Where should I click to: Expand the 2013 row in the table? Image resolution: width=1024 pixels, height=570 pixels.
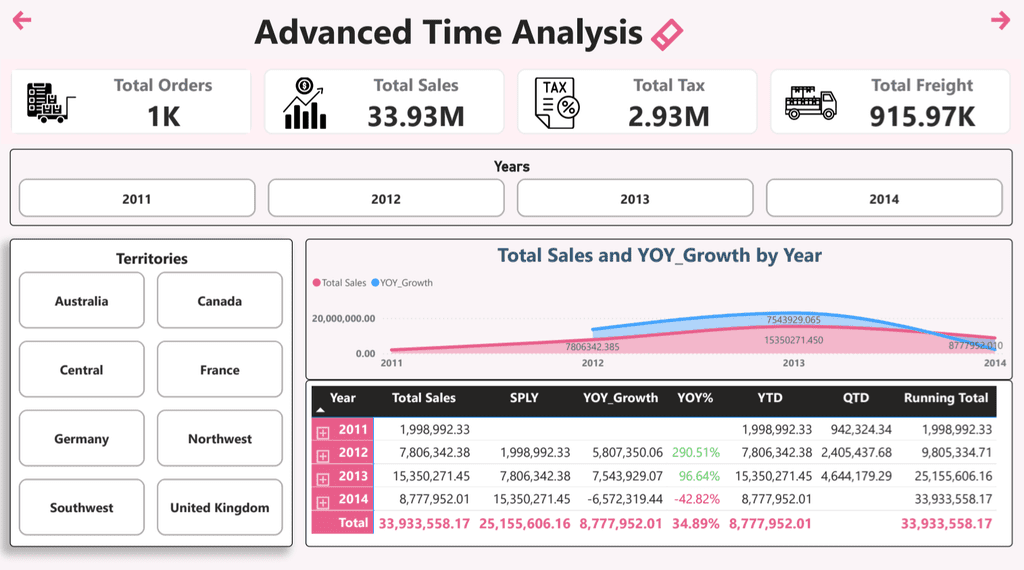[x=323, y=479]
